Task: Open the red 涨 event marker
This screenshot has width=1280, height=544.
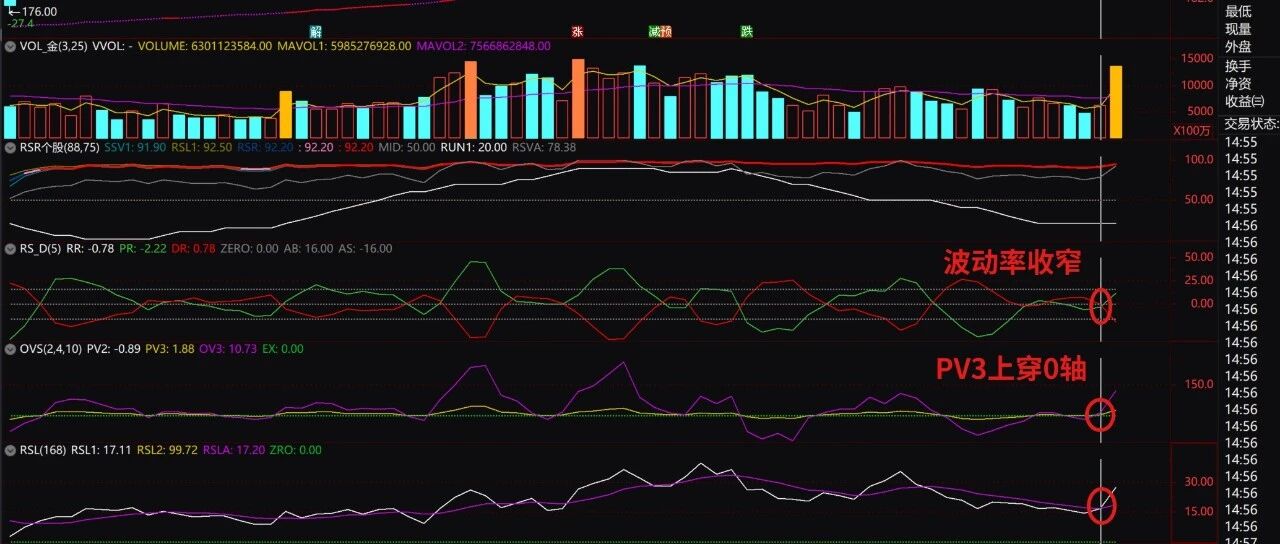Action: 577,31
